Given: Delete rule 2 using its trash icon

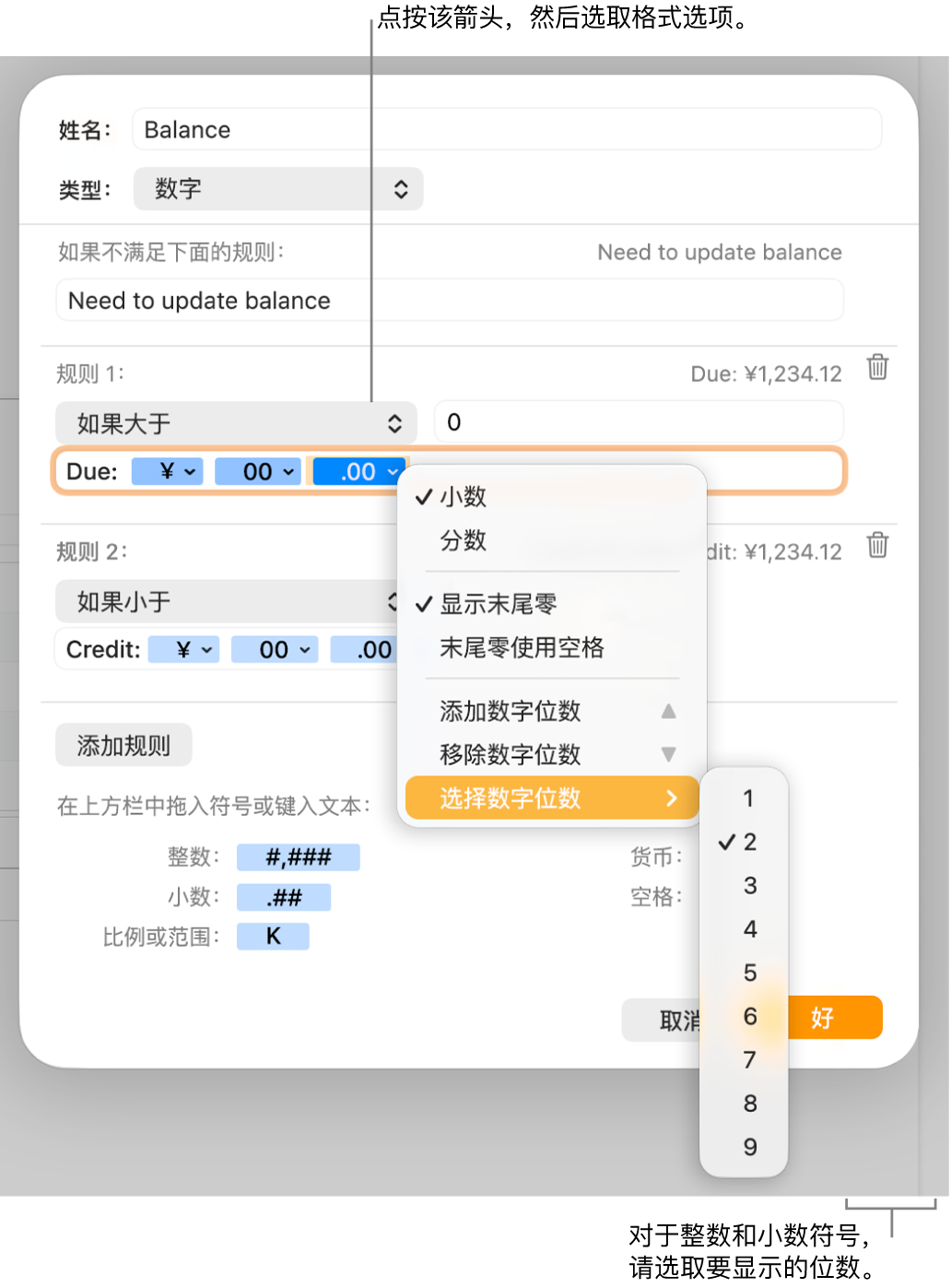Looking at the screenshot, I should coord(877,546).
